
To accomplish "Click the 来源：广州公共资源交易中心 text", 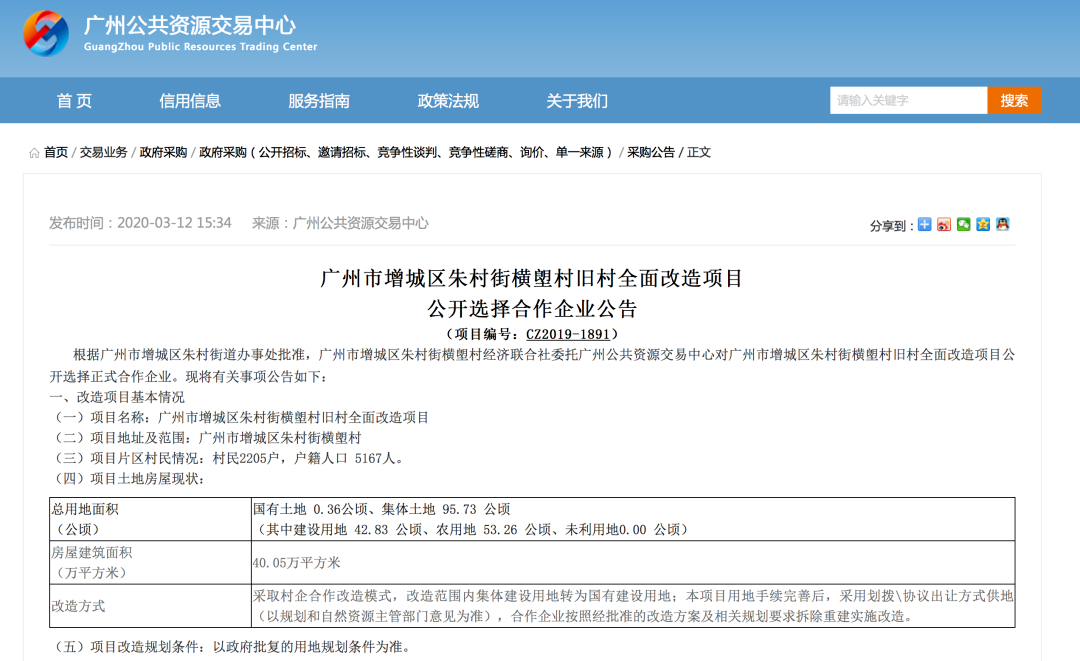I will click(x=340, y=223).
